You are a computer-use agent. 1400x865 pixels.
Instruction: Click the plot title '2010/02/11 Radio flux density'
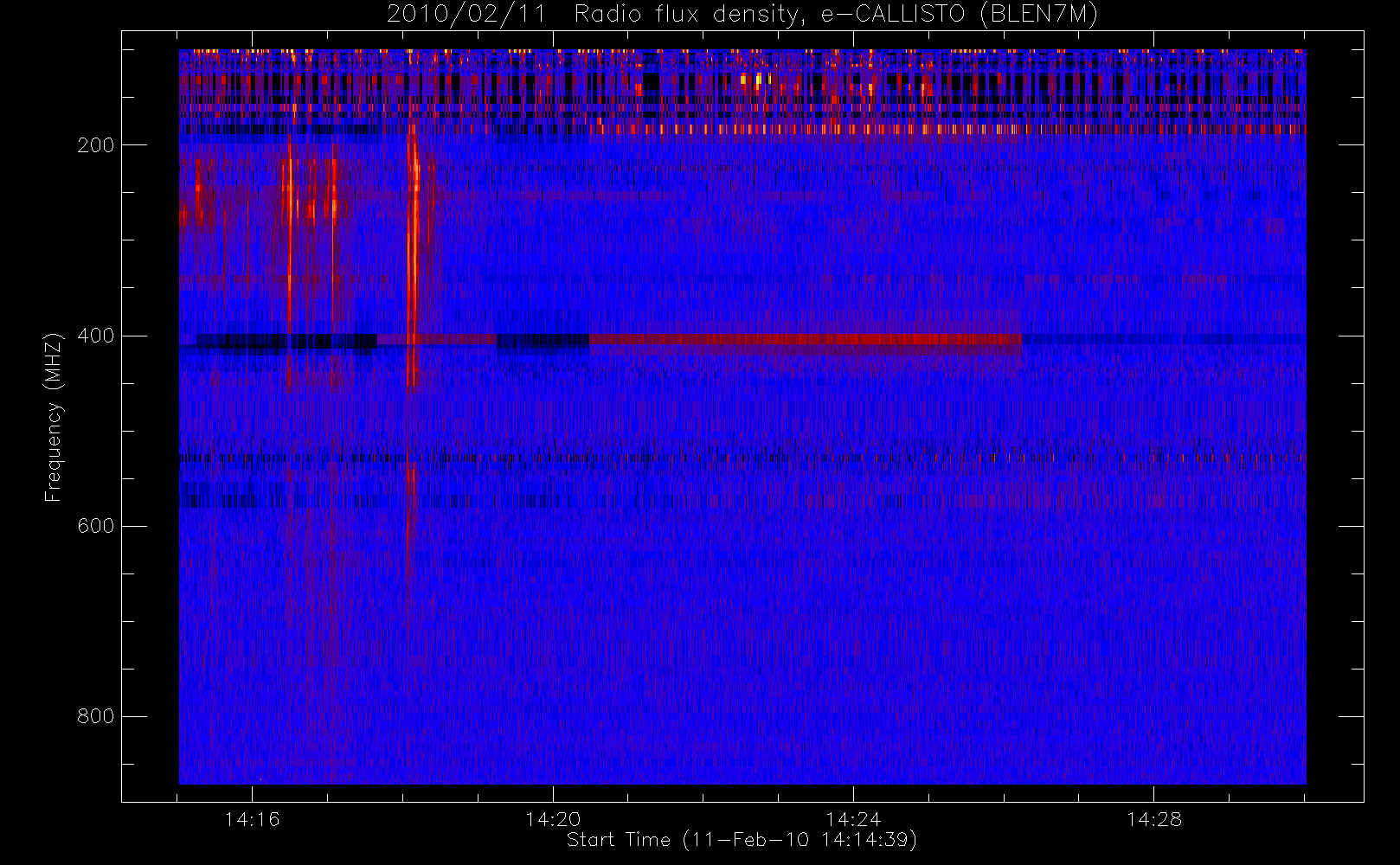coord(742,15)
